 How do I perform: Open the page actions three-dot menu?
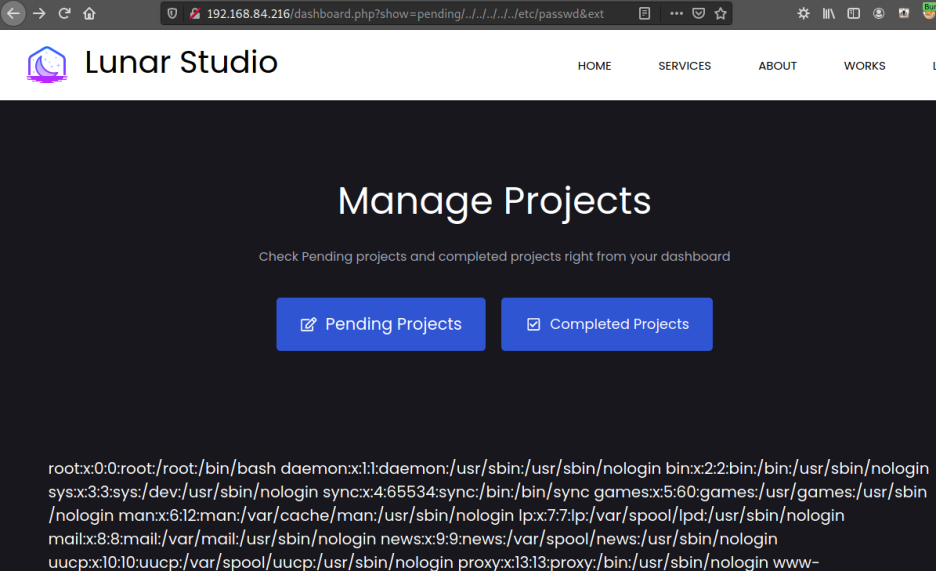click(x=676, y=13)
